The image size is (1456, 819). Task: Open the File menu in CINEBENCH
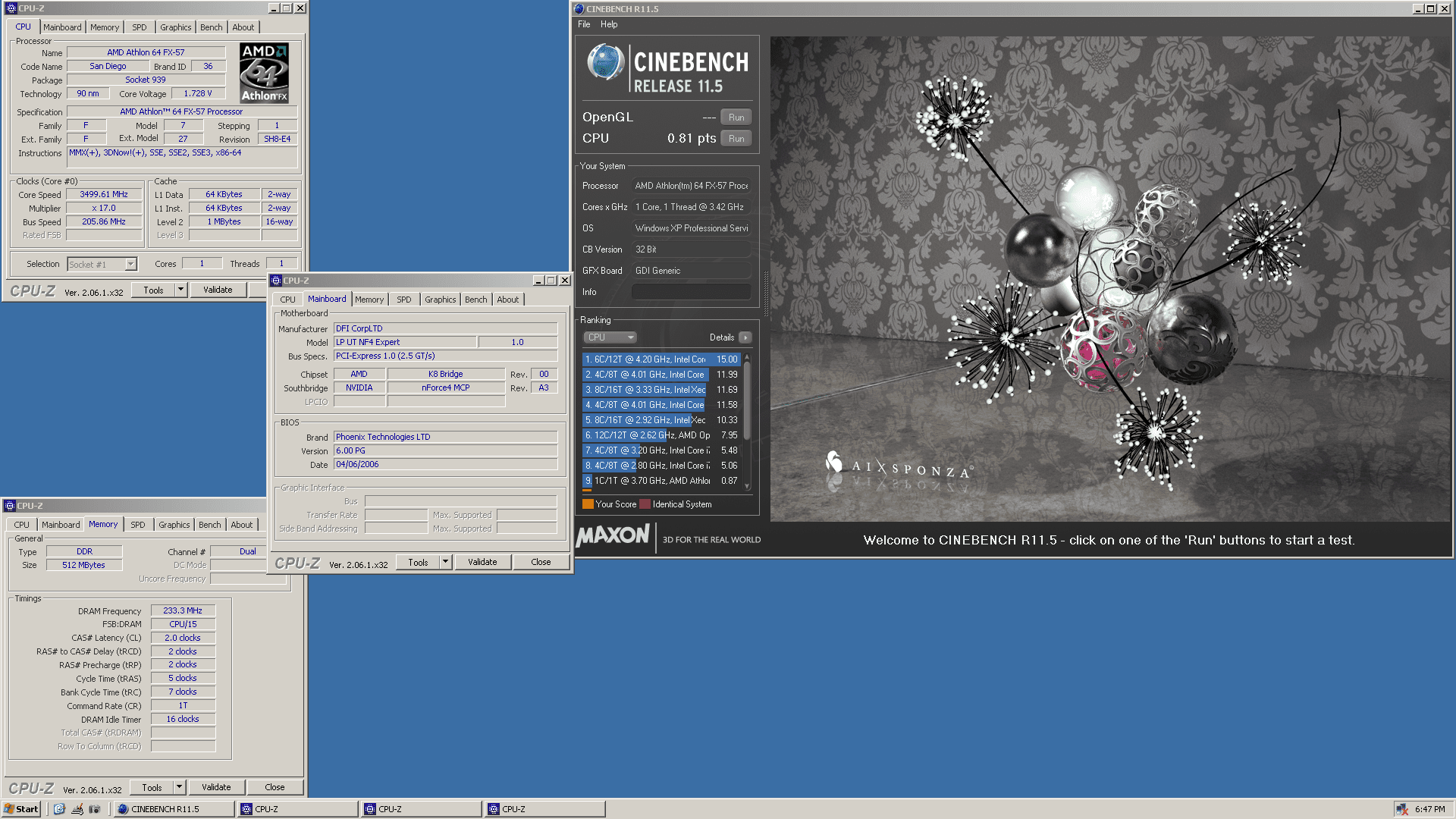[584, 24]
